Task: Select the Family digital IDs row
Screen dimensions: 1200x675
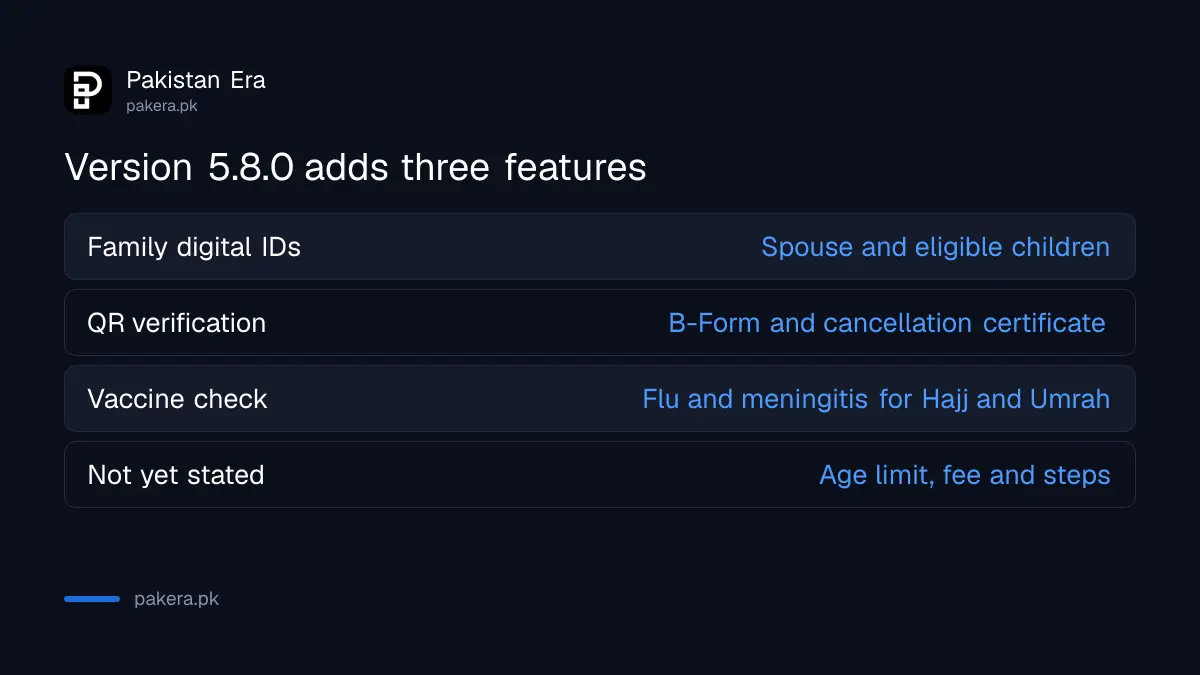Action: [x=600, y=246]
